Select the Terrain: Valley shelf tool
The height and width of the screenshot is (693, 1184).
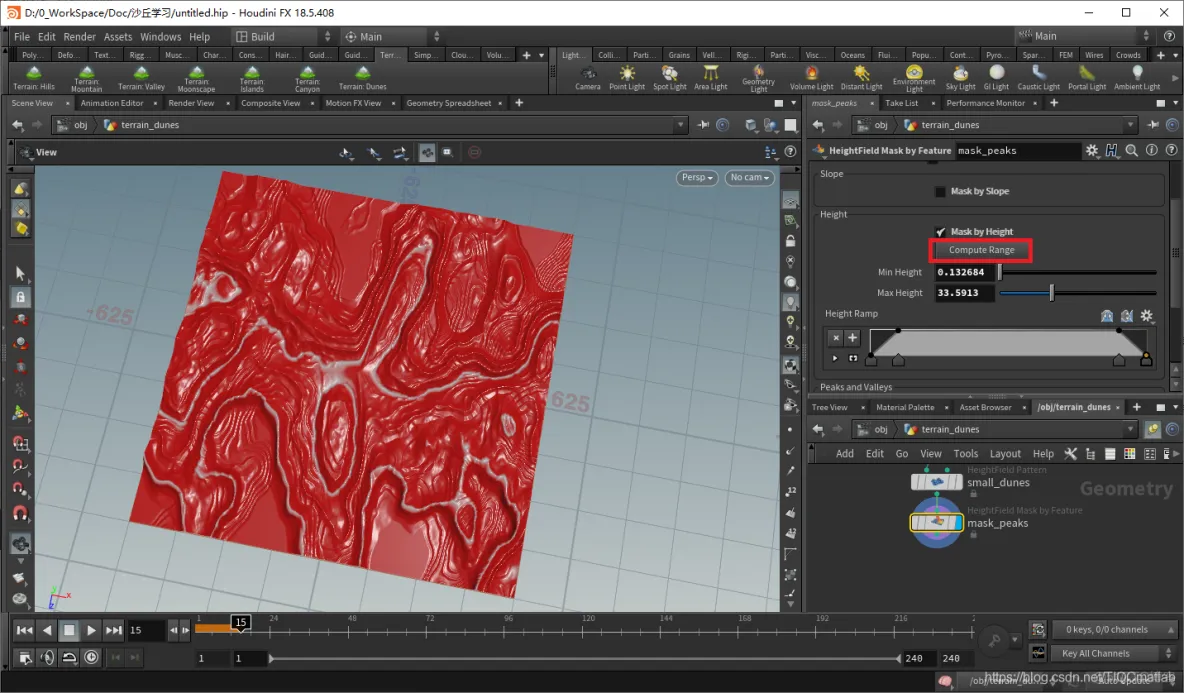coord(141,78)
